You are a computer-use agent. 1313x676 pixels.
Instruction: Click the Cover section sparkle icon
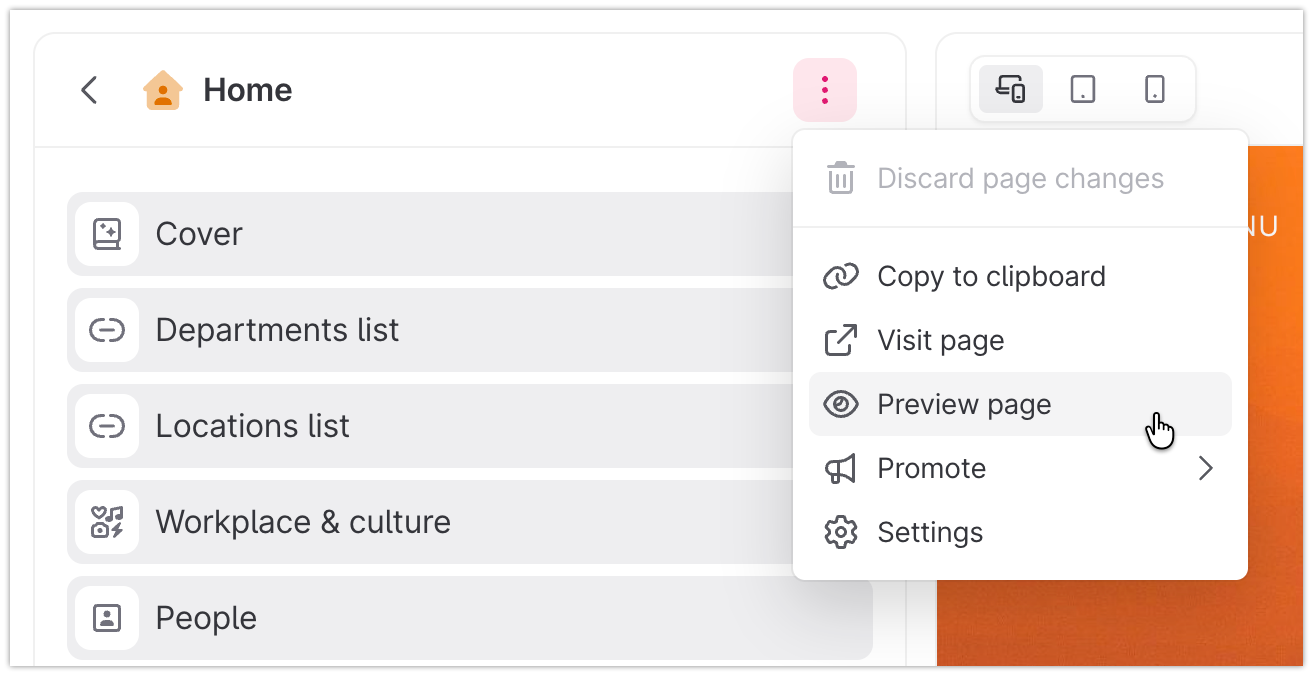coord(107,234)
